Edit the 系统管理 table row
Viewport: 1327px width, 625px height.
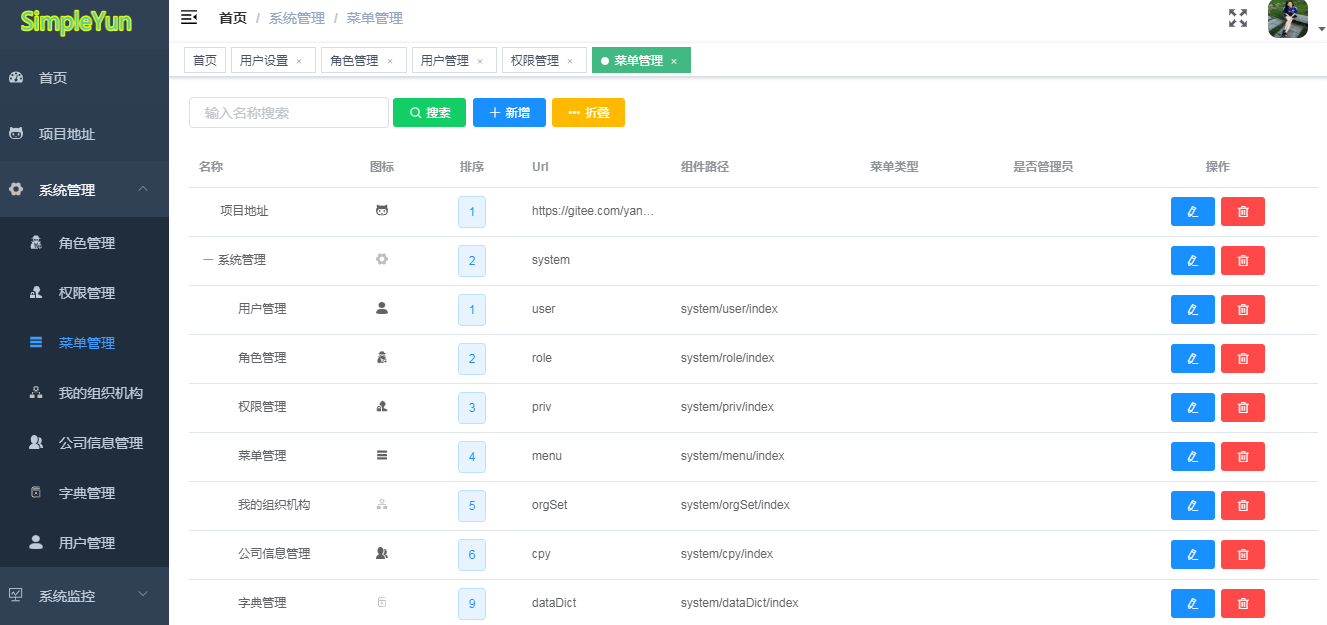click(x=1193, y=260)
